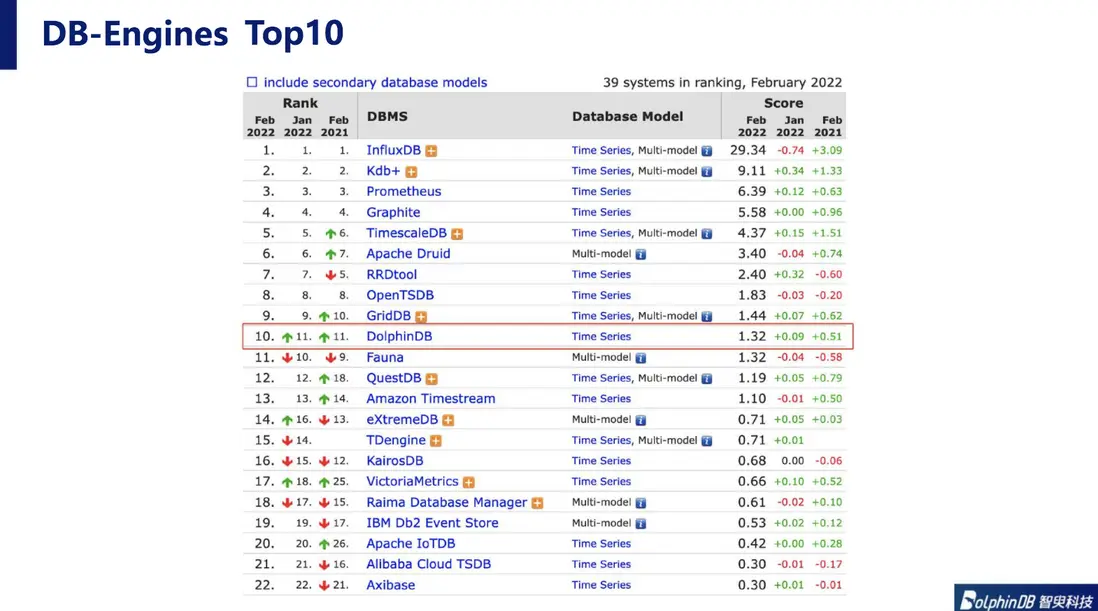Click the Rank column header
The height and width of the screenshot is (611, 1098).
[300, 103]
